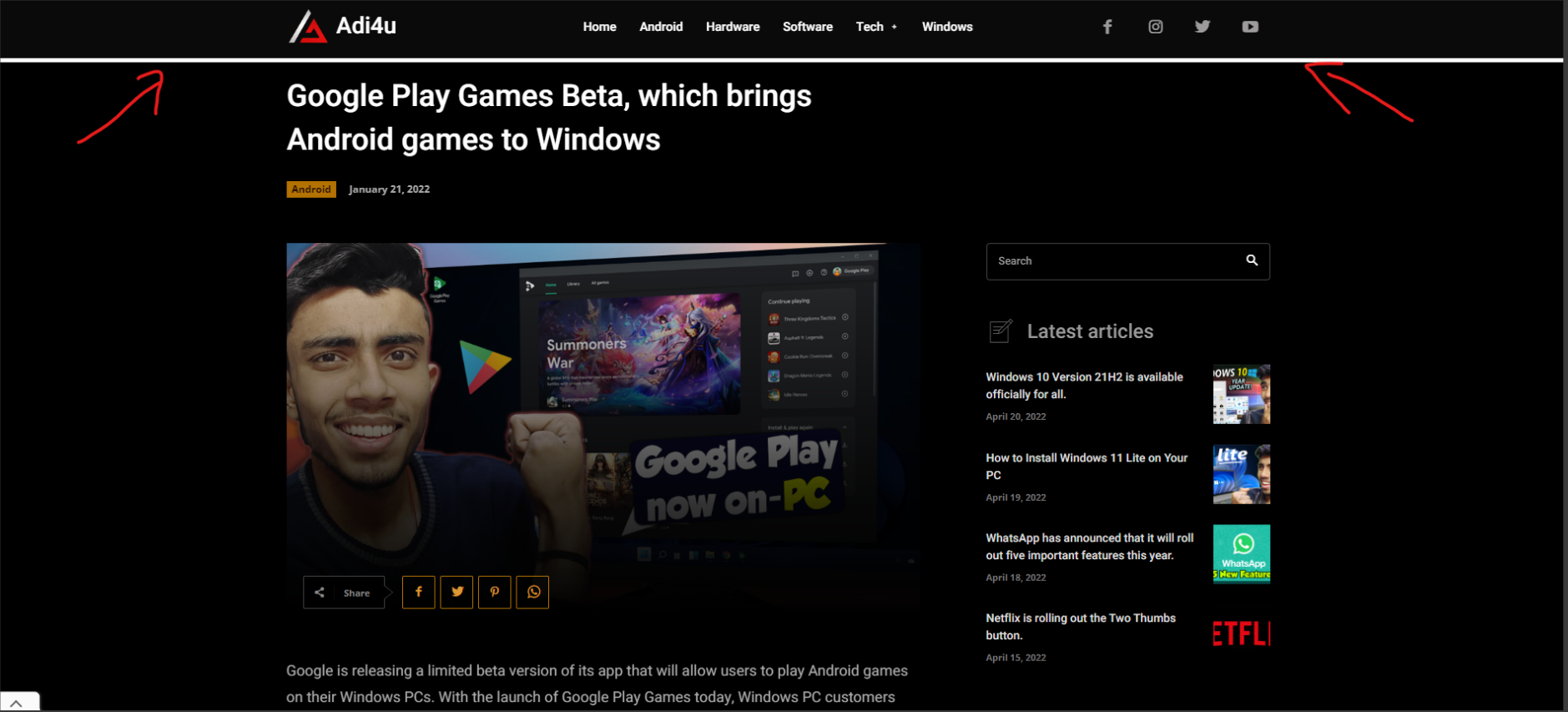Open the Netflix article thumbnail
Viewport: 1568px width, 712px height.
coord(1242,634)
